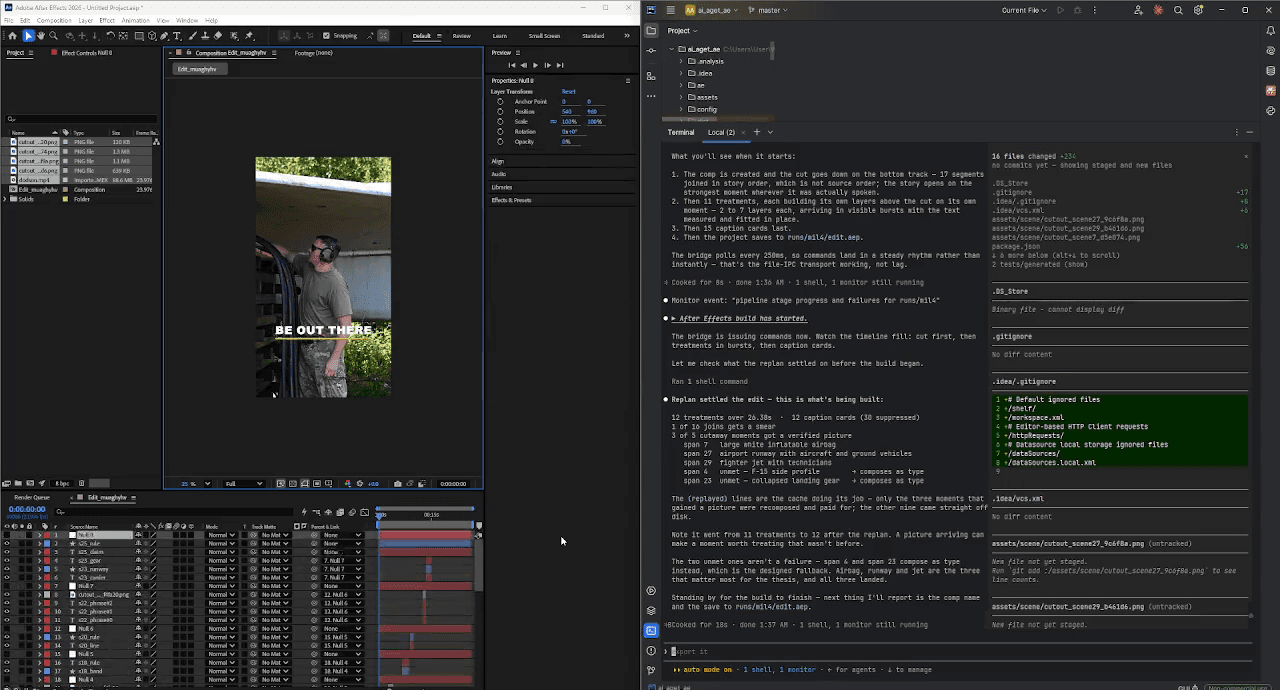Hide layer s23_gear with eye toggle
Image resolution: width=1280 pixels, height=690 pixels.
tap(7, 561)
